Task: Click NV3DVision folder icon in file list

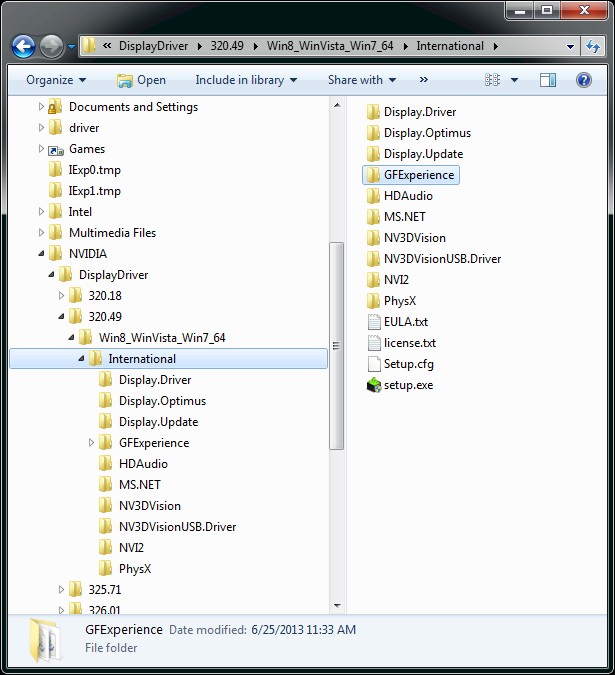Action: [x=373, y=238]
